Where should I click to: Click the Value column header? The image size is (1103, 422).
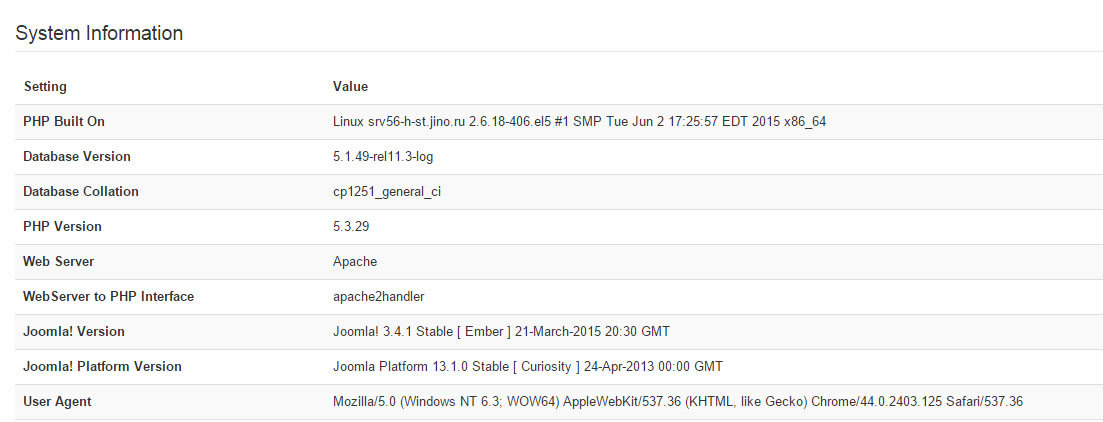point(350,87)
